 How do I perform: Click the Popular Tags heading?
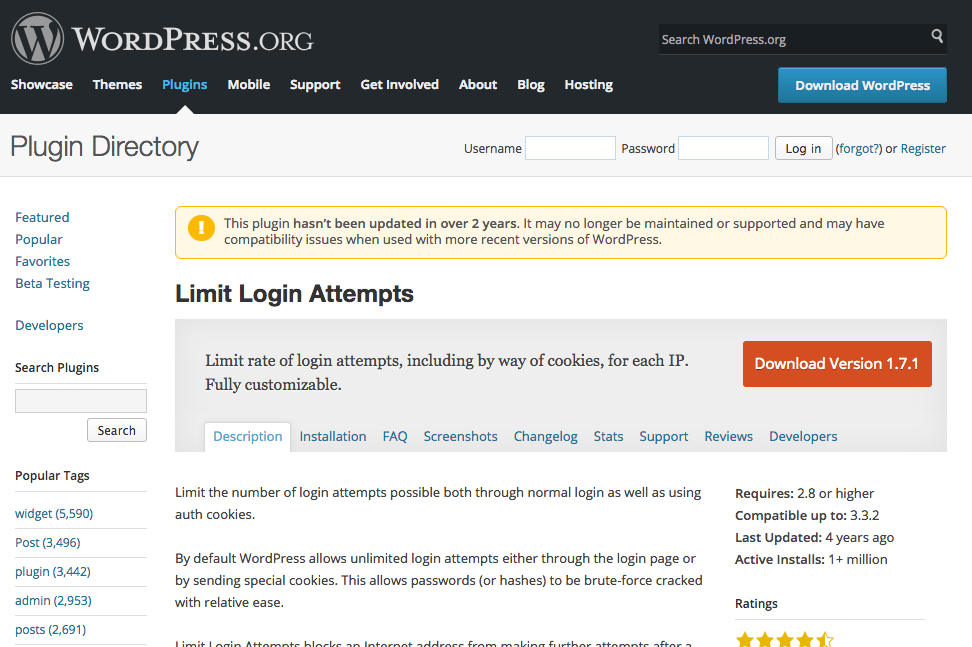52,475
